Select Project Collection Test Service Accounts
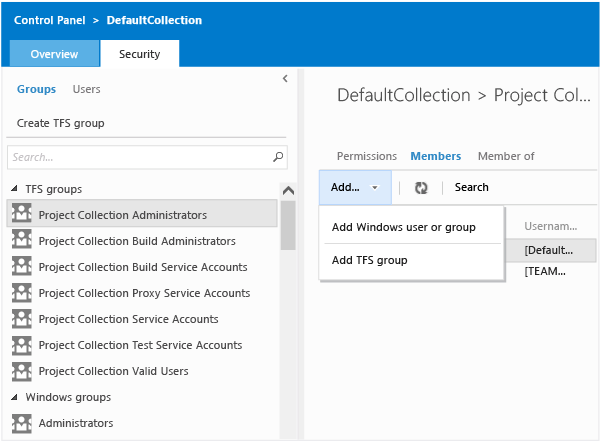600x441 pixels. 142,345
